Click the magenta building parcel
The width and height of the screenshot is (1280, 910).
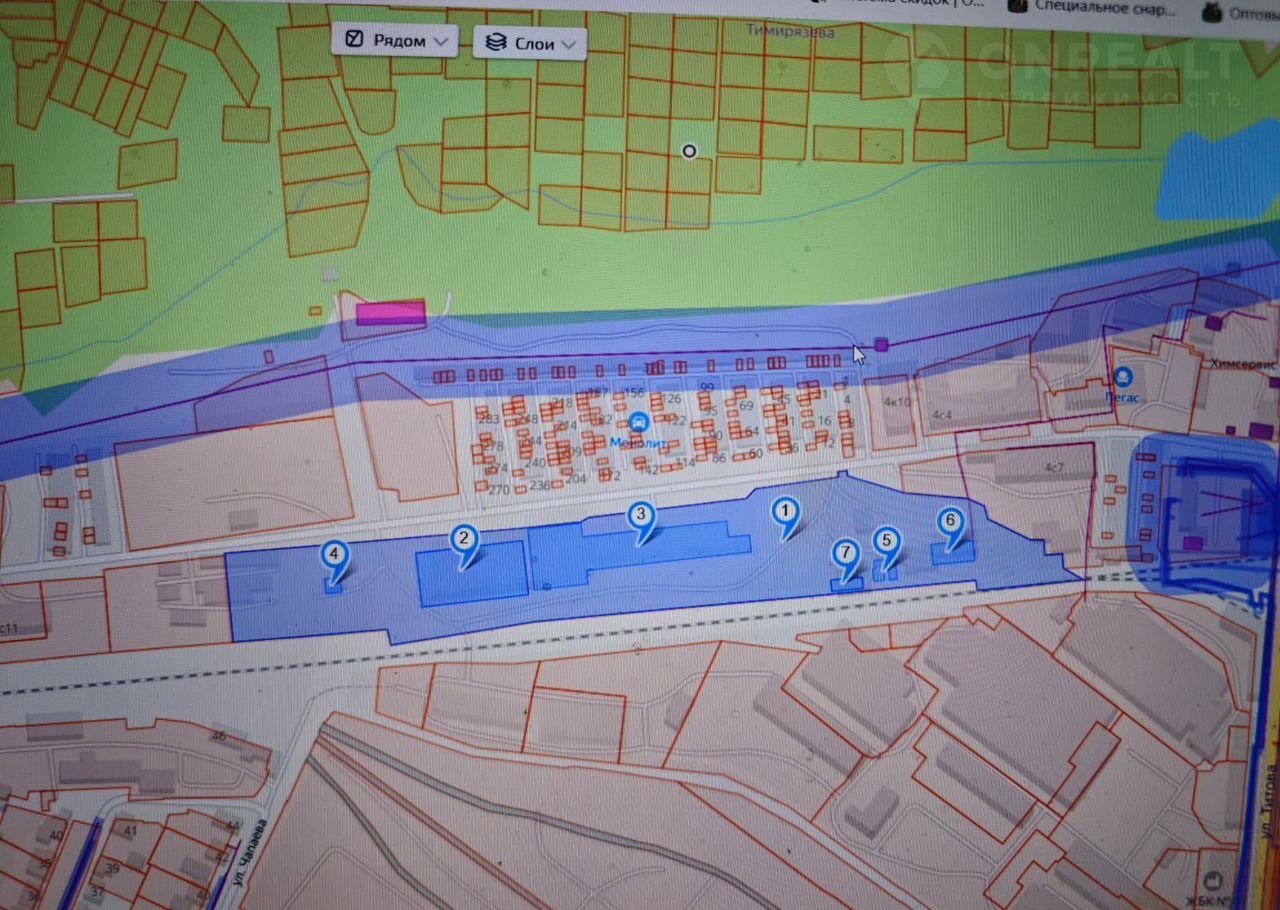(391, 313)
